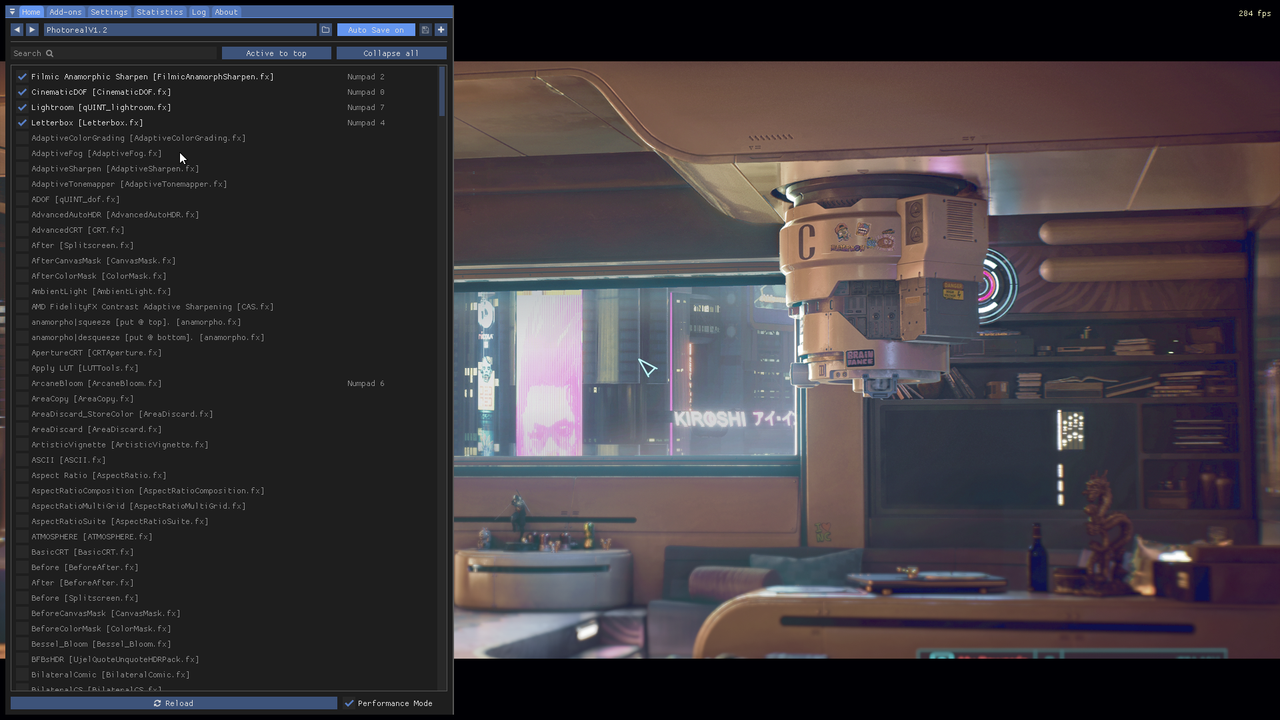Viewport: 1280px width, 720px height.
Task: Select After [BeforeAfter.fx] row
Action: click(82, 582)
